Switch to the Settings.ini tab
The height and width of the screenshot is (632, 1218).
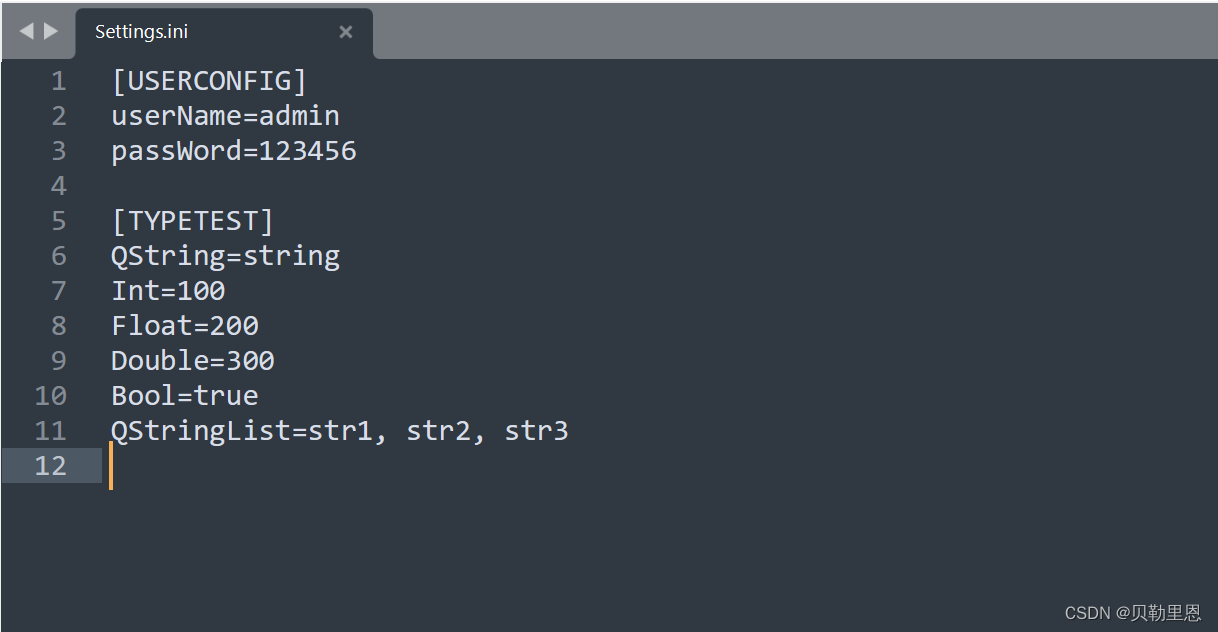click(140, 31)
